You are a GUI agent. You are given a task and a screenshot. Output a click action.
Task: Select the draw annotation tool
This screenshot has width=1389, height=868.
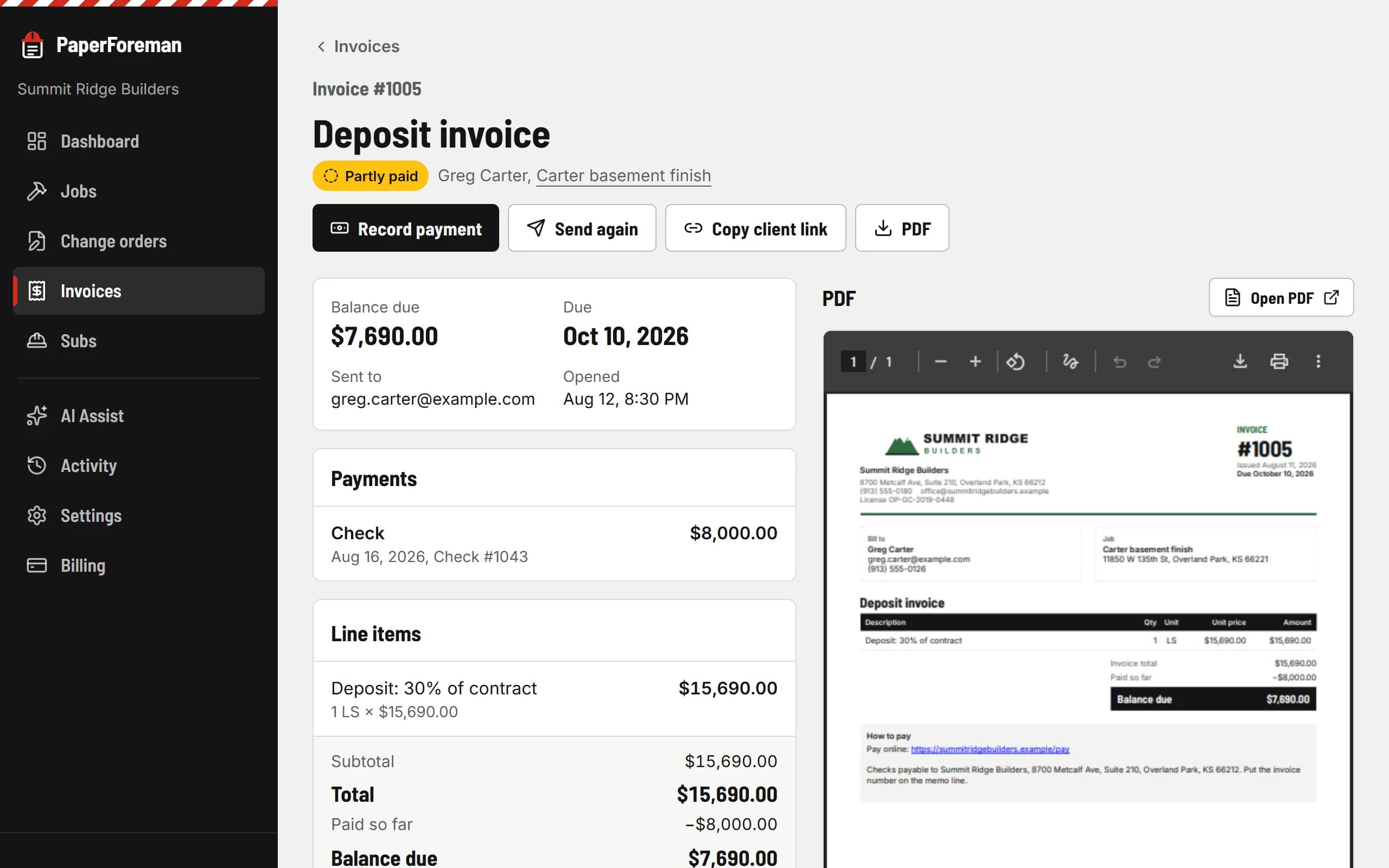(1071, 362)
